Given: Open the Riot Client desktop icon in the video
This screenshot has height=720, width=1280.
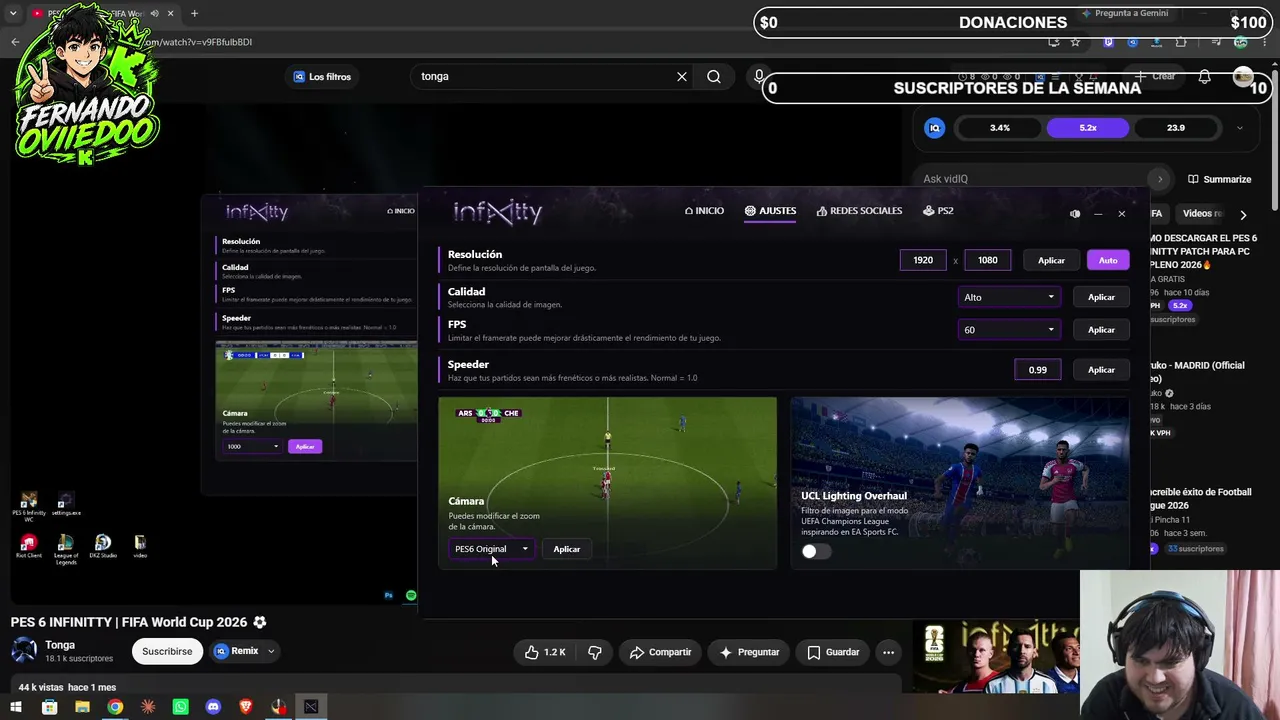Looking at the screenshot, I should click(x=28, y=546).
